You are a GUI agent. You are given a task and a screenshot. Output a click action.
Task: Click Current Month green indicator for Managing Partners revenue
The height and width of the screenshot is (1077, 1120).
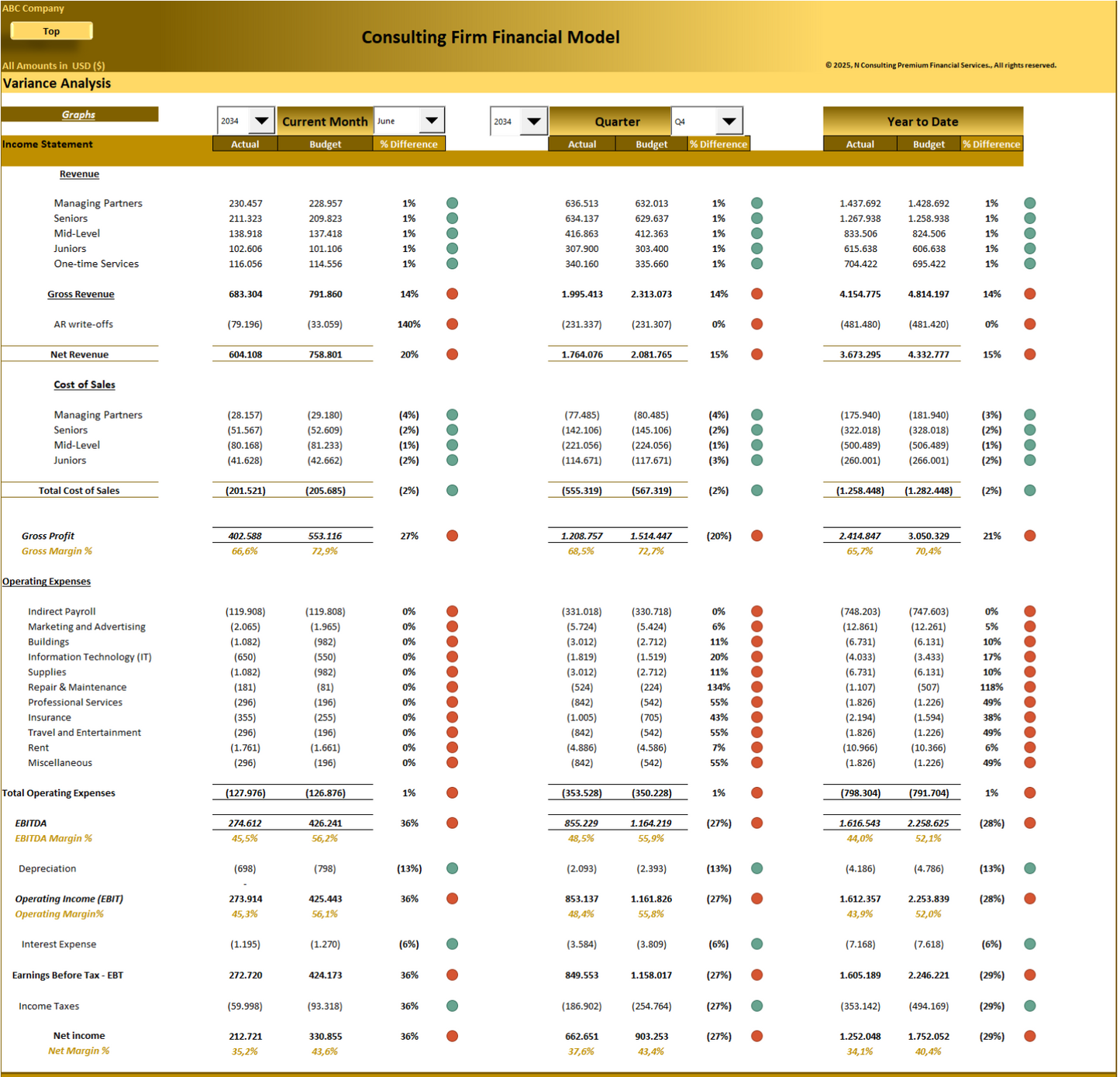[x=453, y=203]
